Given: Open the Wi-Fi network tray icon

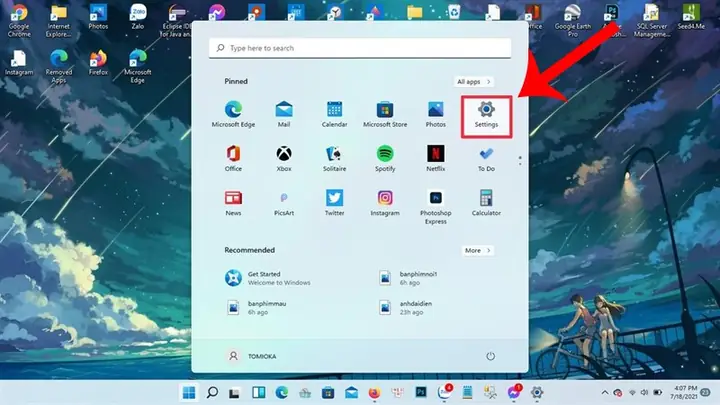Looking at the screenshot, I should coord(632,393).
